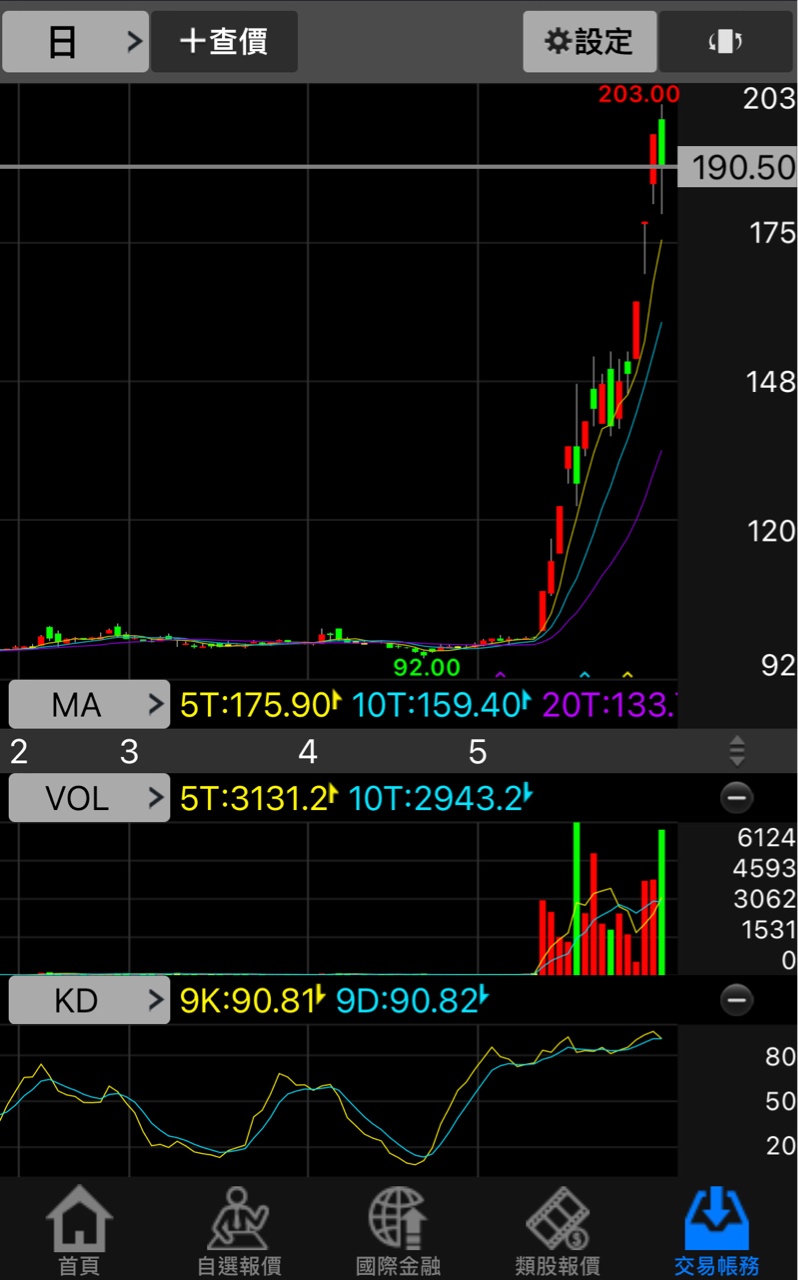Open the MA indicator selector
Viewport: 798px width, 1280px height.
[89, 705]
